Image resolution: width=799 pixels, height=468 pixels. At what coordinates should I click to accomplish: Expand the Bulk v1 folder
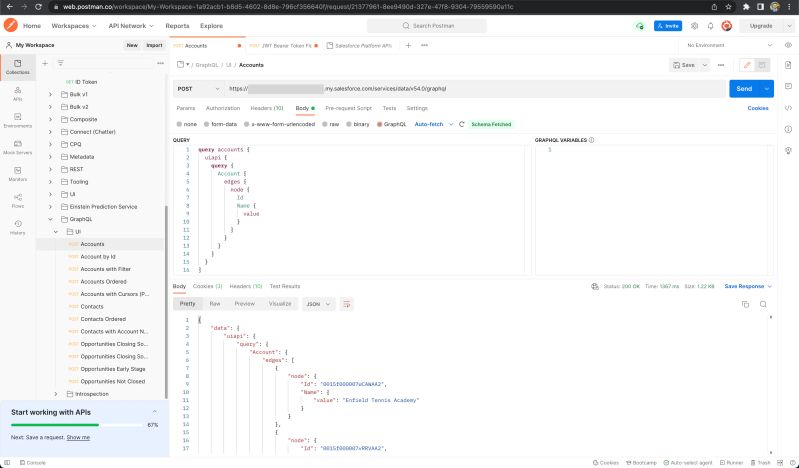[x=50, y=94]
